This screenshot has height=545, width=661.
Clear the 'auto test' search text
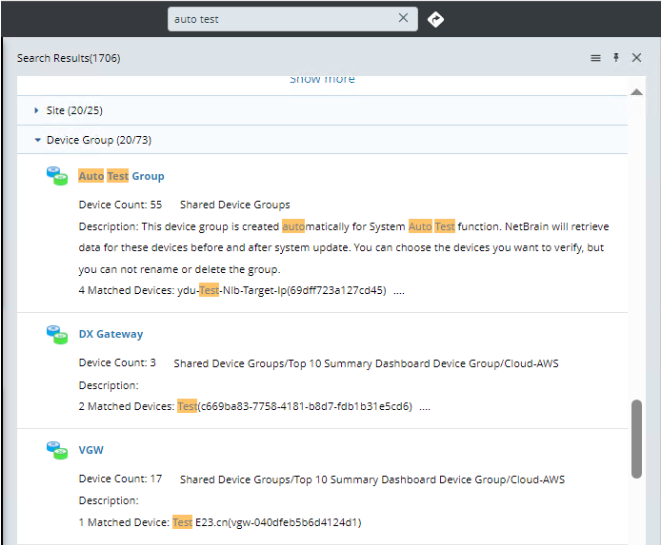(403, 18)
